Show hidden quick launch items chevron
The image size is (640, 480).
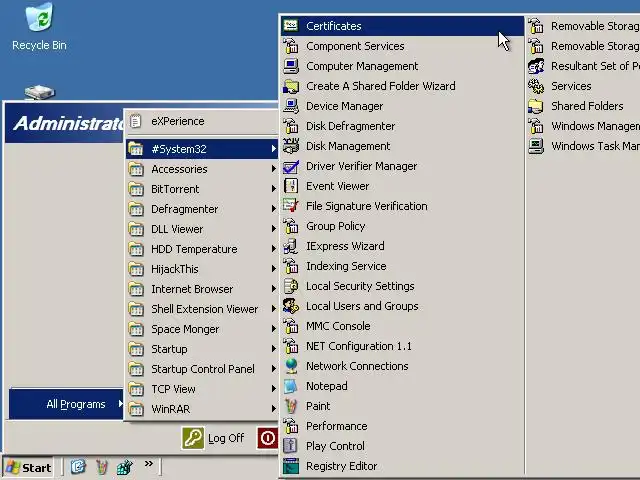pyautogui.click(x=149, y=463)
